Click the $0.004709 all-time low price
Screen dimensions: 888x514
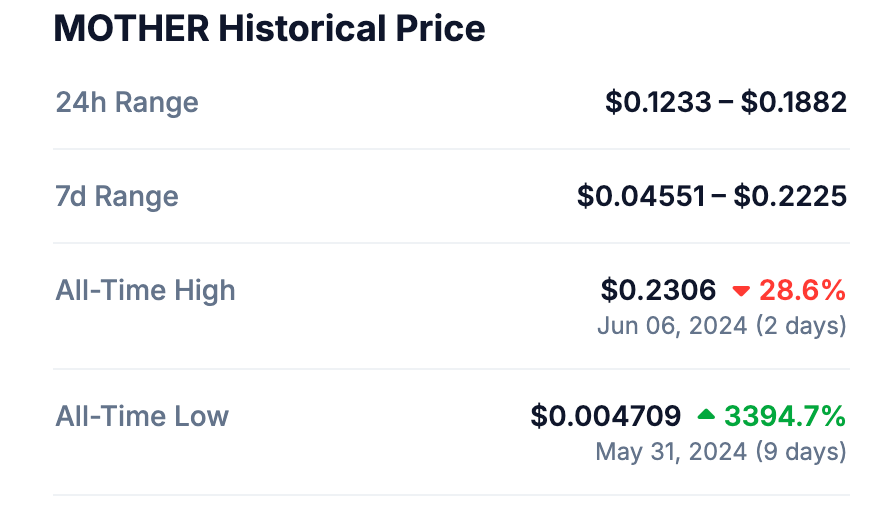[606, 416]
